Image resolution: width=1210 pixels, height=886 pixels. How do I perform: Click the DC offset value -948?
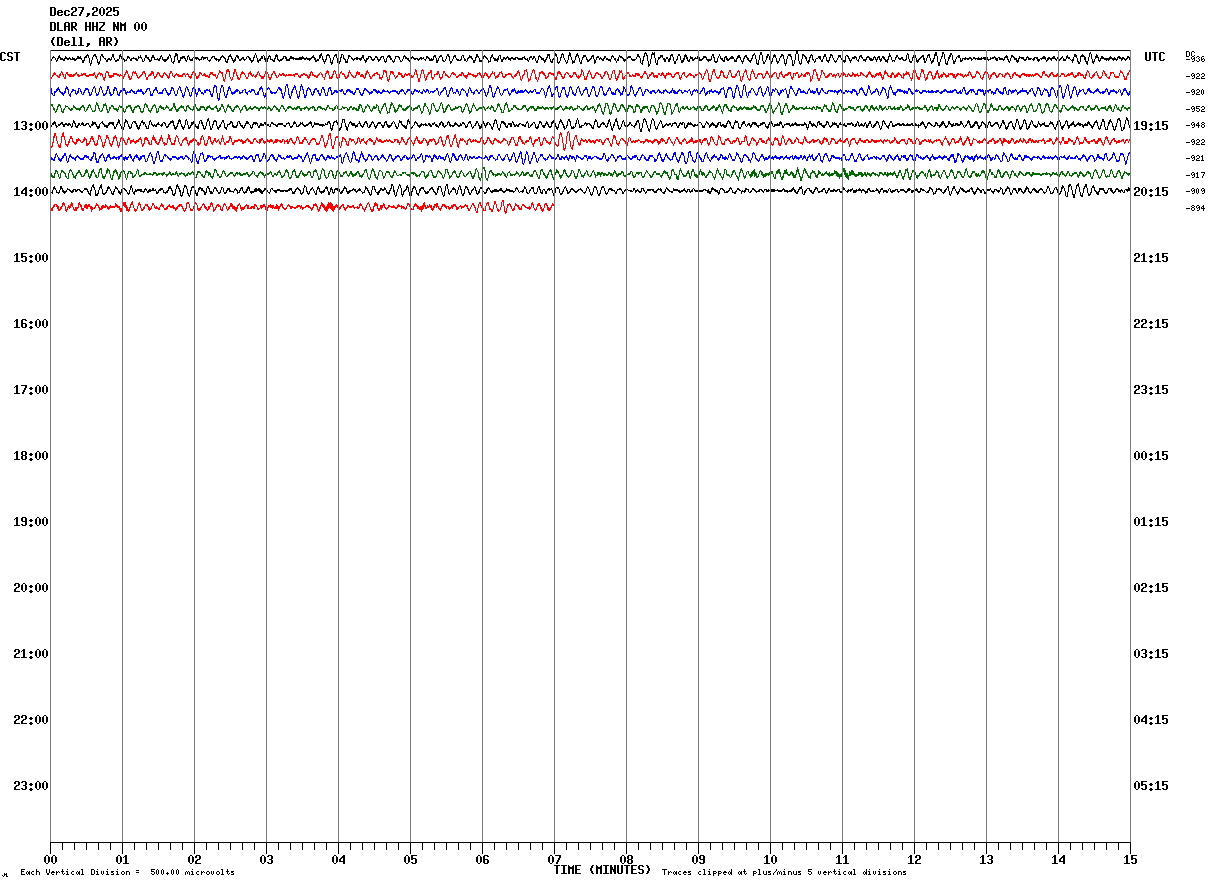(1196, 125)
